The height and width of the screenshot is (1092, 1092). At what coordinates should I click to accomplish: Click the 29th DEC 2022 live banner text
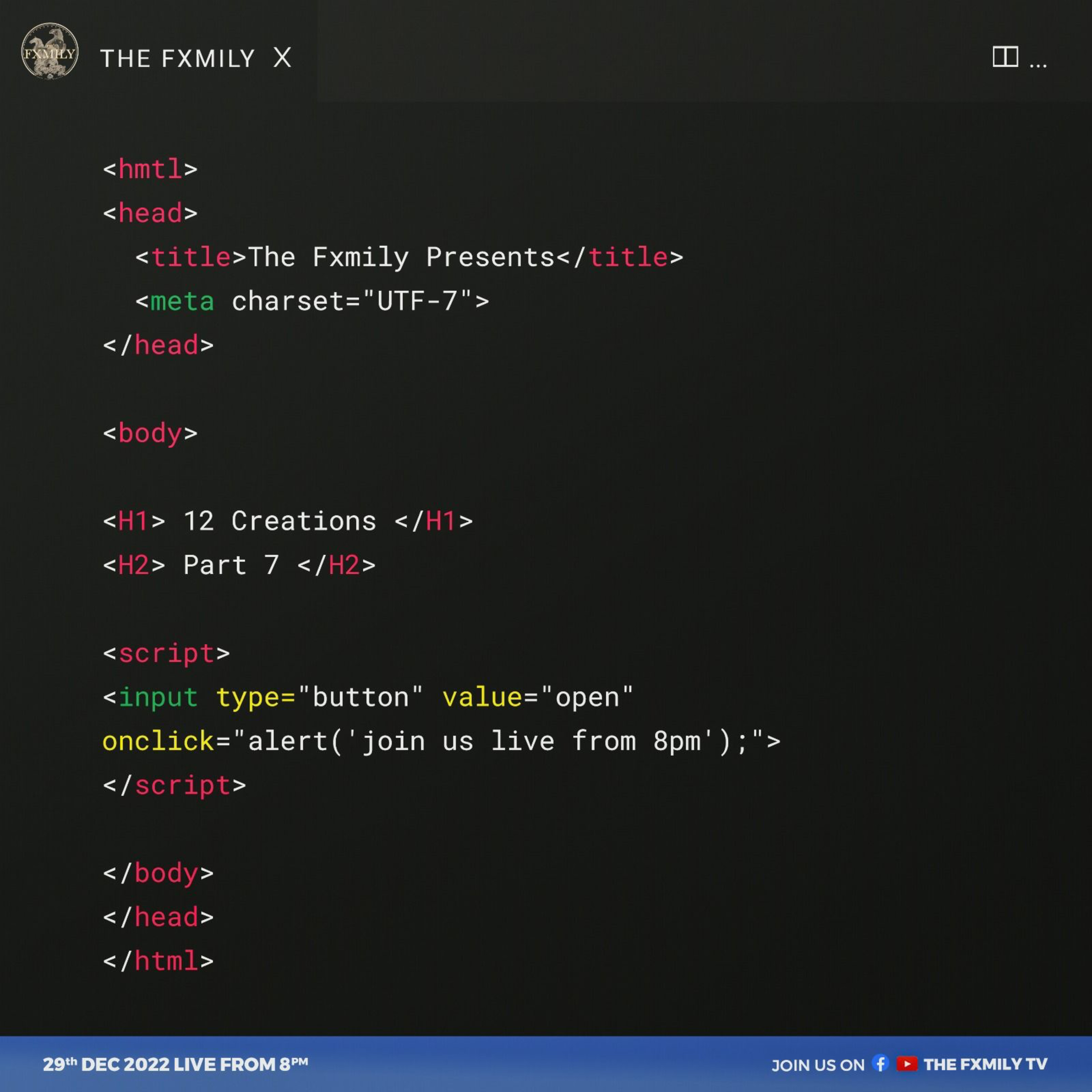tap(175, 1064)
